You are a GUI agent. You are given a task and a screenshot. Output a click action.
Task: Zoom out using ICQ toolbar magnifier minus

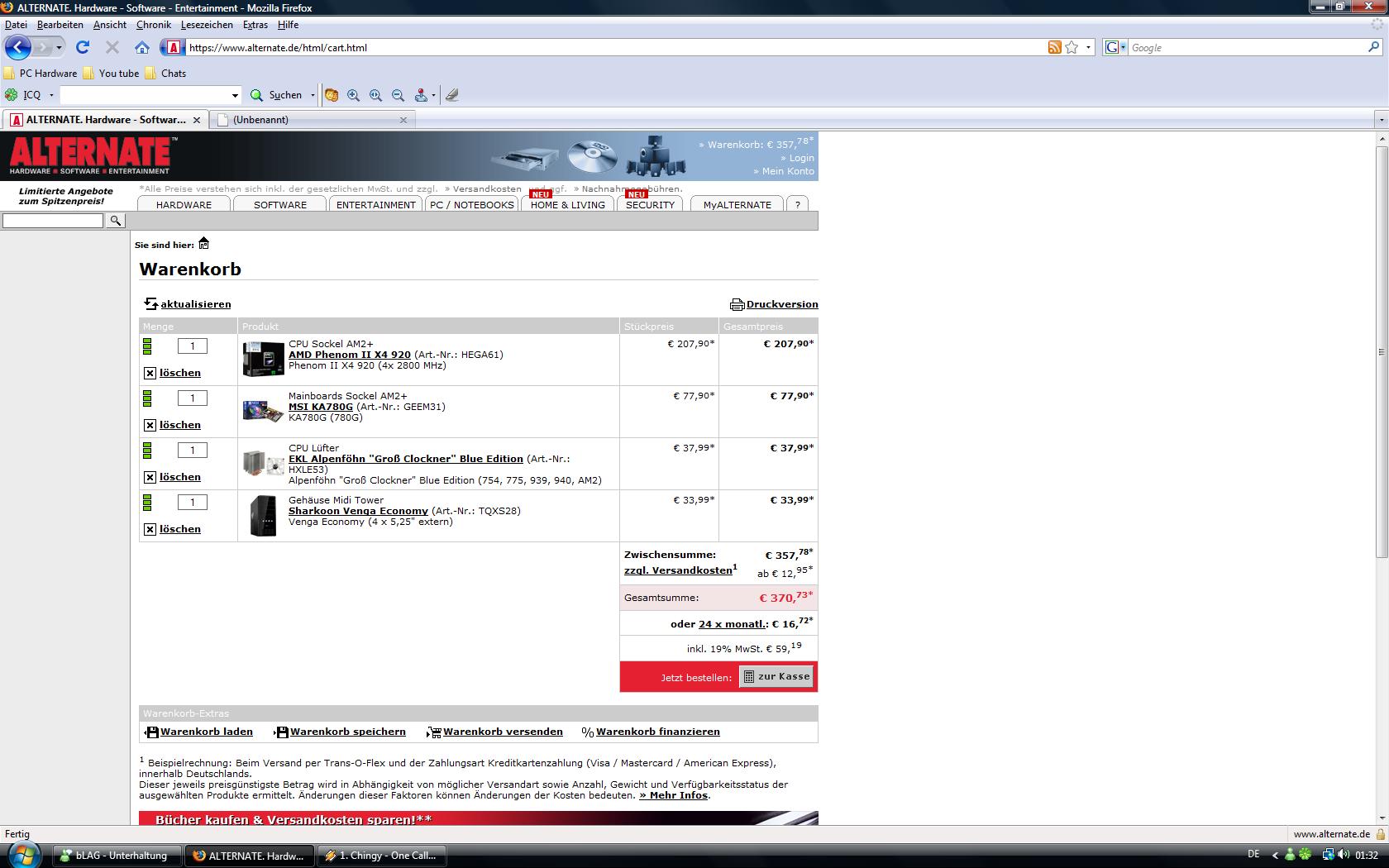(399, 95)
